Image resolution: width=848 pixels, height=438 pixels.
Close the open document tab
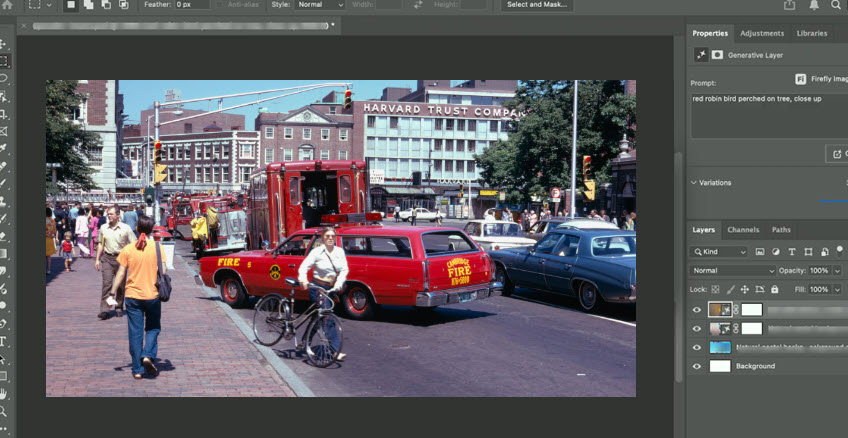click(23, 25)
